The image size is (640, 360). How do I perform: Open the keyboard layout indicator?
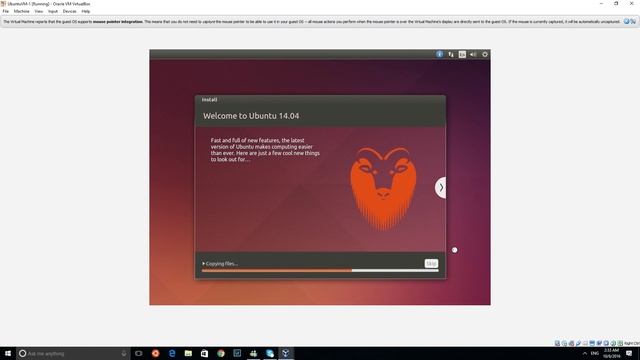pyautogui.click(x=462, y=54)
